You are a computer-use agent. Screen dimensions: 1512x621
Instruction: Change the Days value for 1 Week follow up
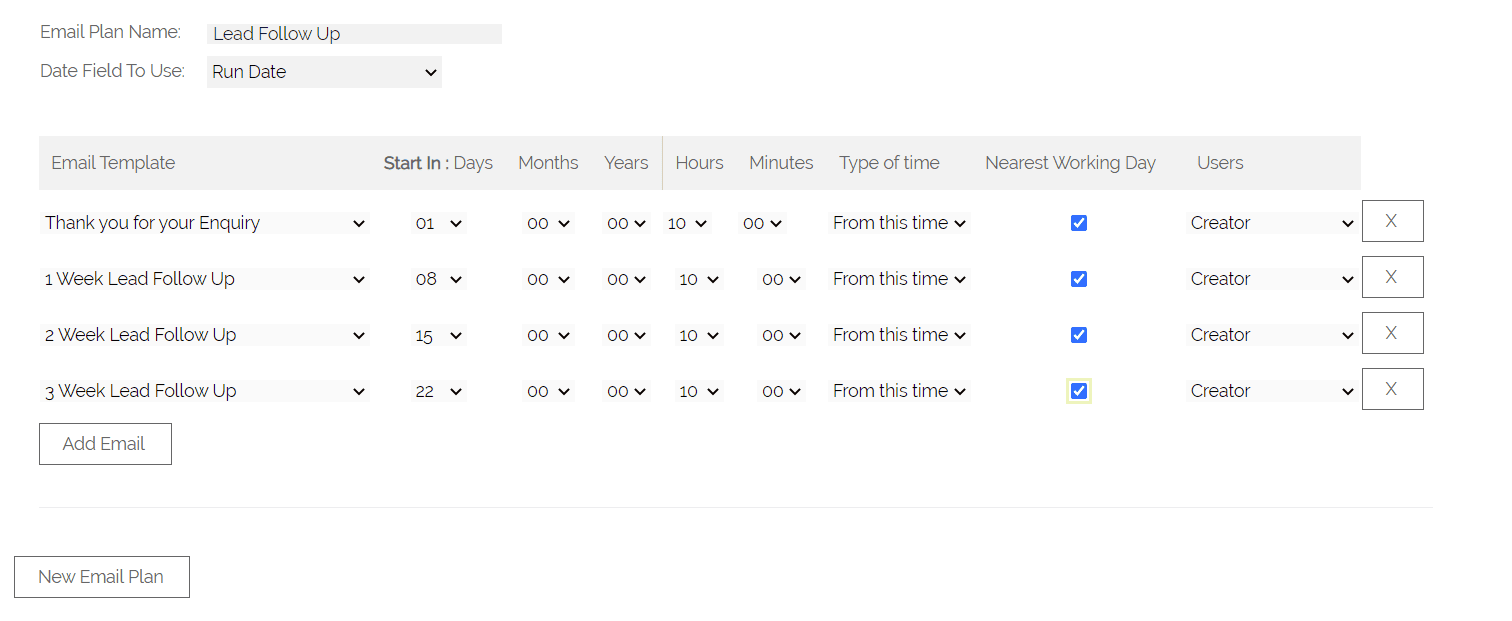click(x=439, y=279)
